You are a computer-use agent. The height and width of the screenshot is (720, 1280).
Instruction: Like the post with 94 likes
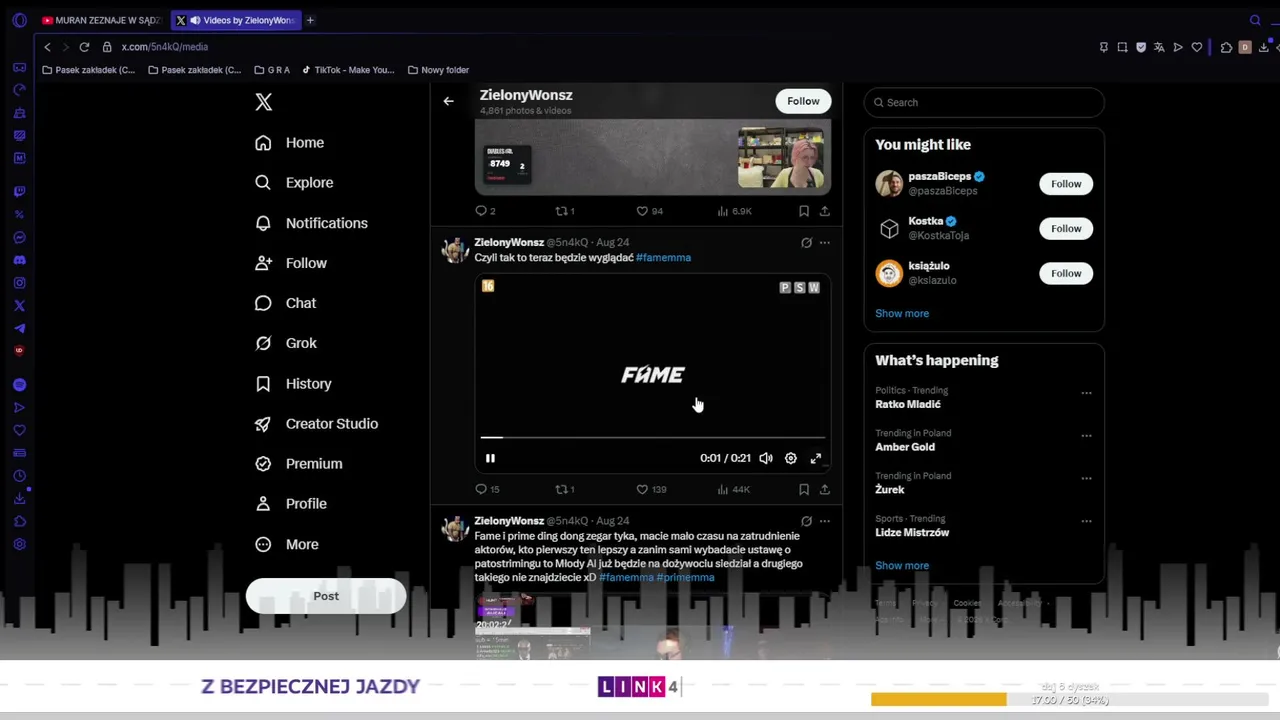pos(642,211)
